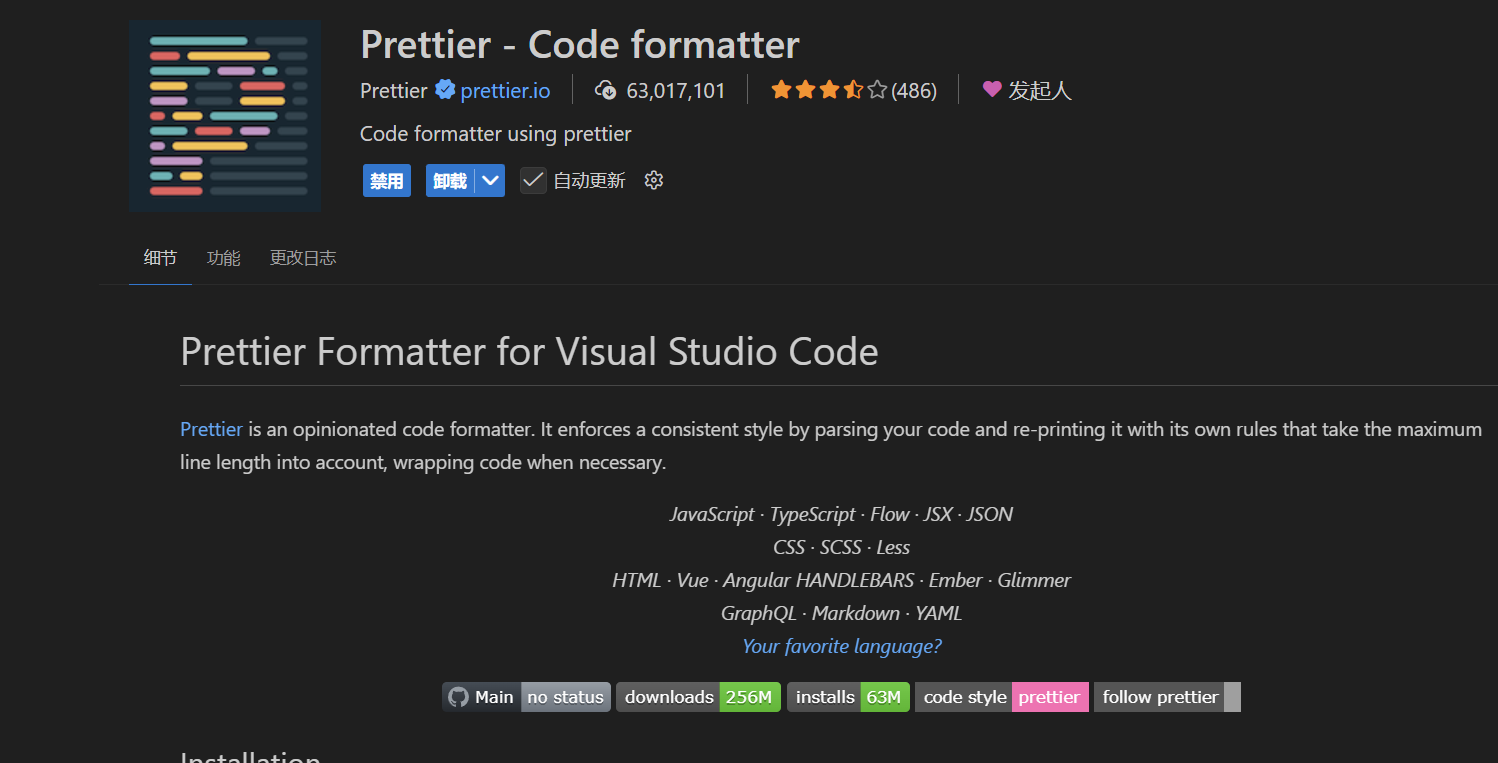The height and width of the screenshot is (763, 1498).
Task: Click the 'JavaScript · TypeScript · Flow · JSX · JSON' line
Action: 841,514
